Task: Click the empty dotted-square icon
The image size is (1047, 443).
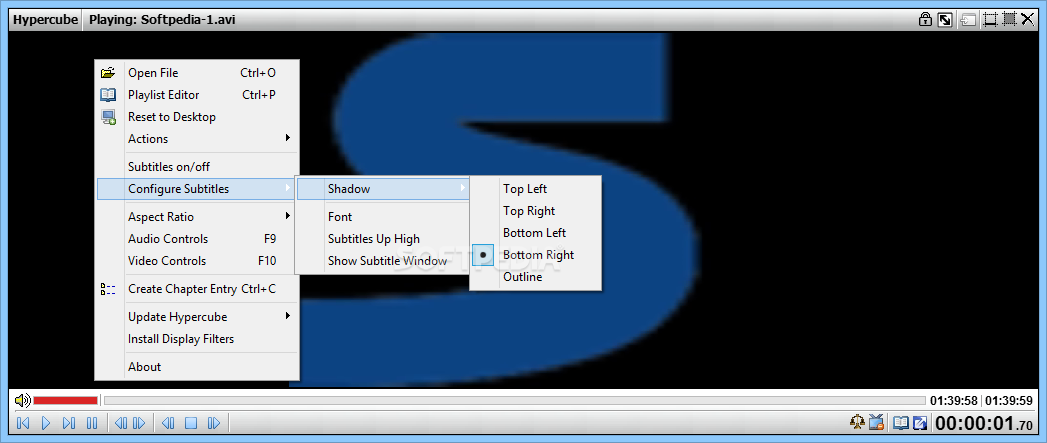Action: click(x=990, y=20)
